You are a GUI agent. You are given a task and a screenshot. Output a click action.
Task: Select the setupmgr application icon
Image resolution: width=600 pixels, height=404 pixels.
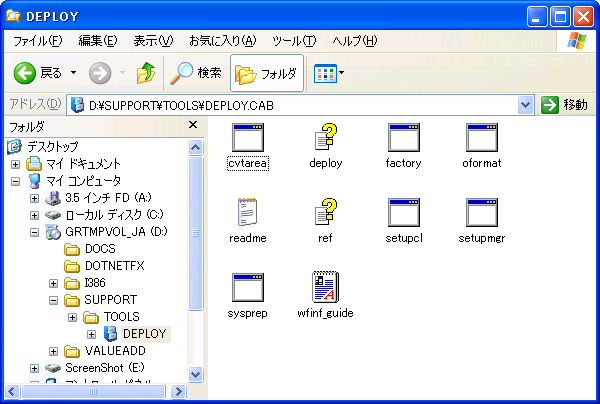pyautogui.click(x=482, y=212)
